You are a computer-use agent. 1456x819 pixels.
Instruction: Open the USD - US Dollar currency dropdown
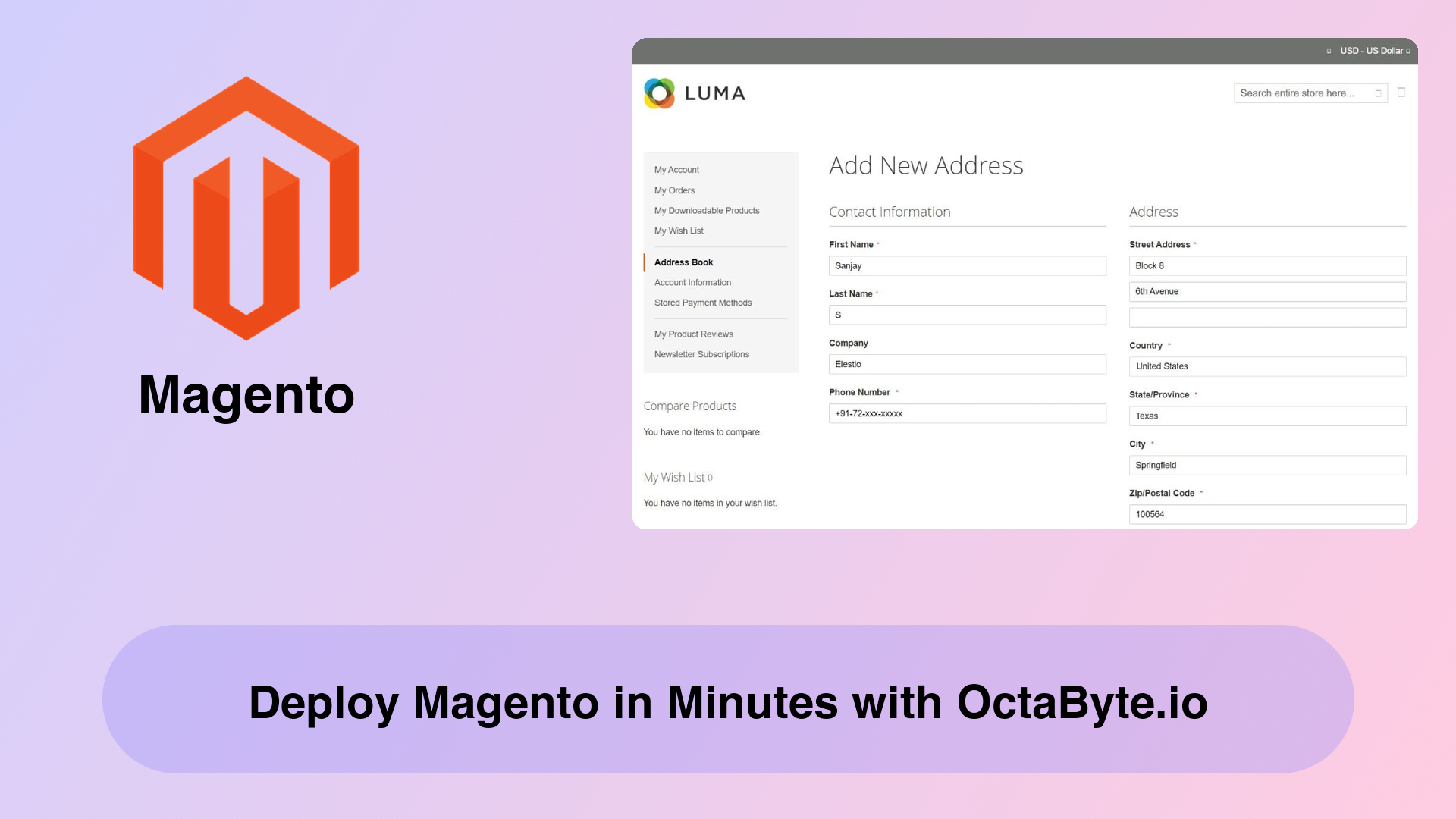(x=1371, y=50)
